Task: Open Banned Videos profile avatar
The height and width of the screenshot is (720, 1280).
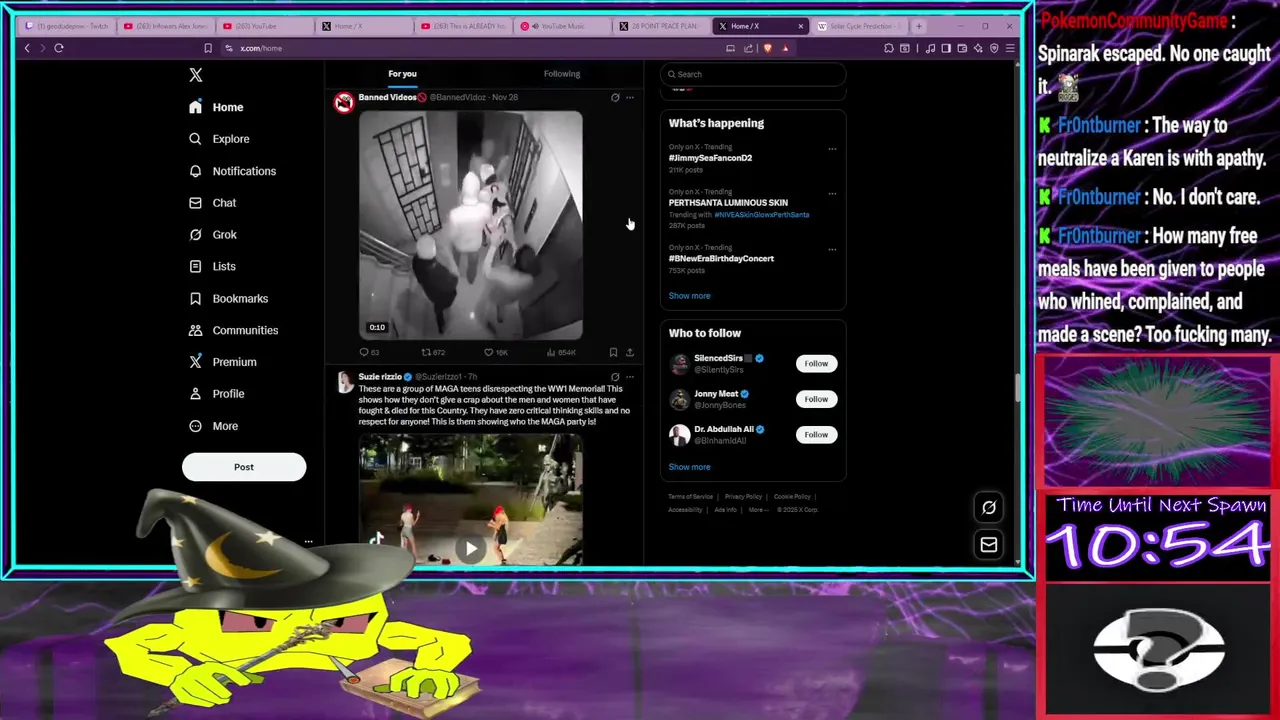Action: 344,102
